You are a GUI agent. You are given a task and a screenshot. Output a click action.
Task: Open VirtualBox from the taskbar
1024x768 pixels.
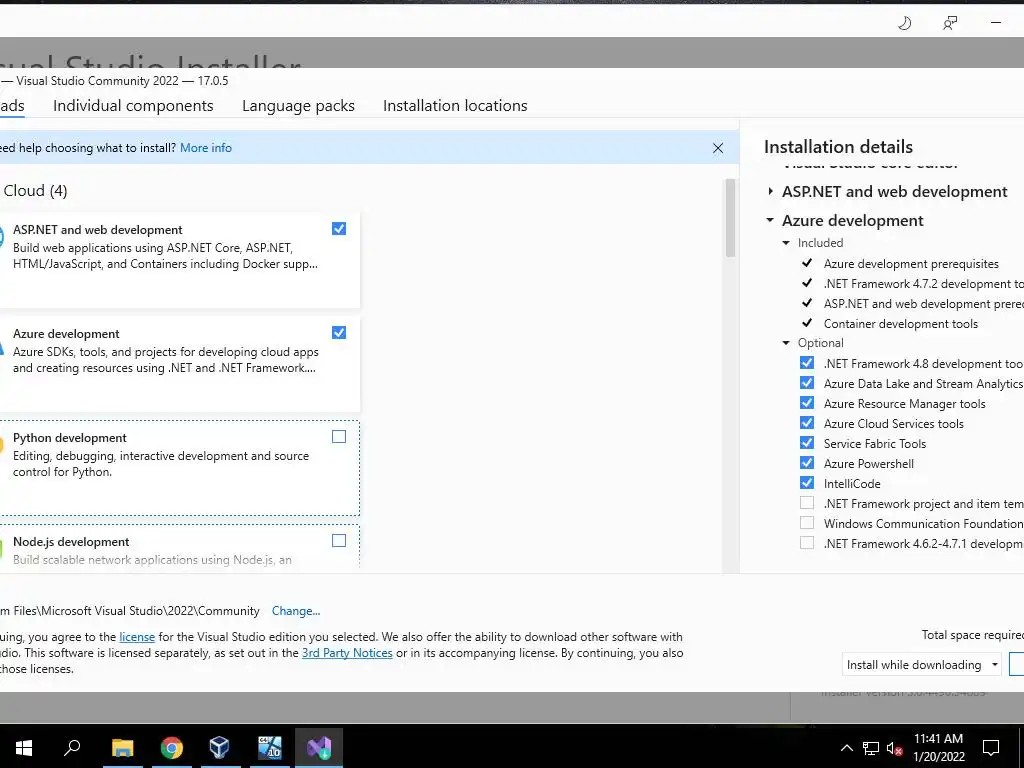[x=220, y=747]
